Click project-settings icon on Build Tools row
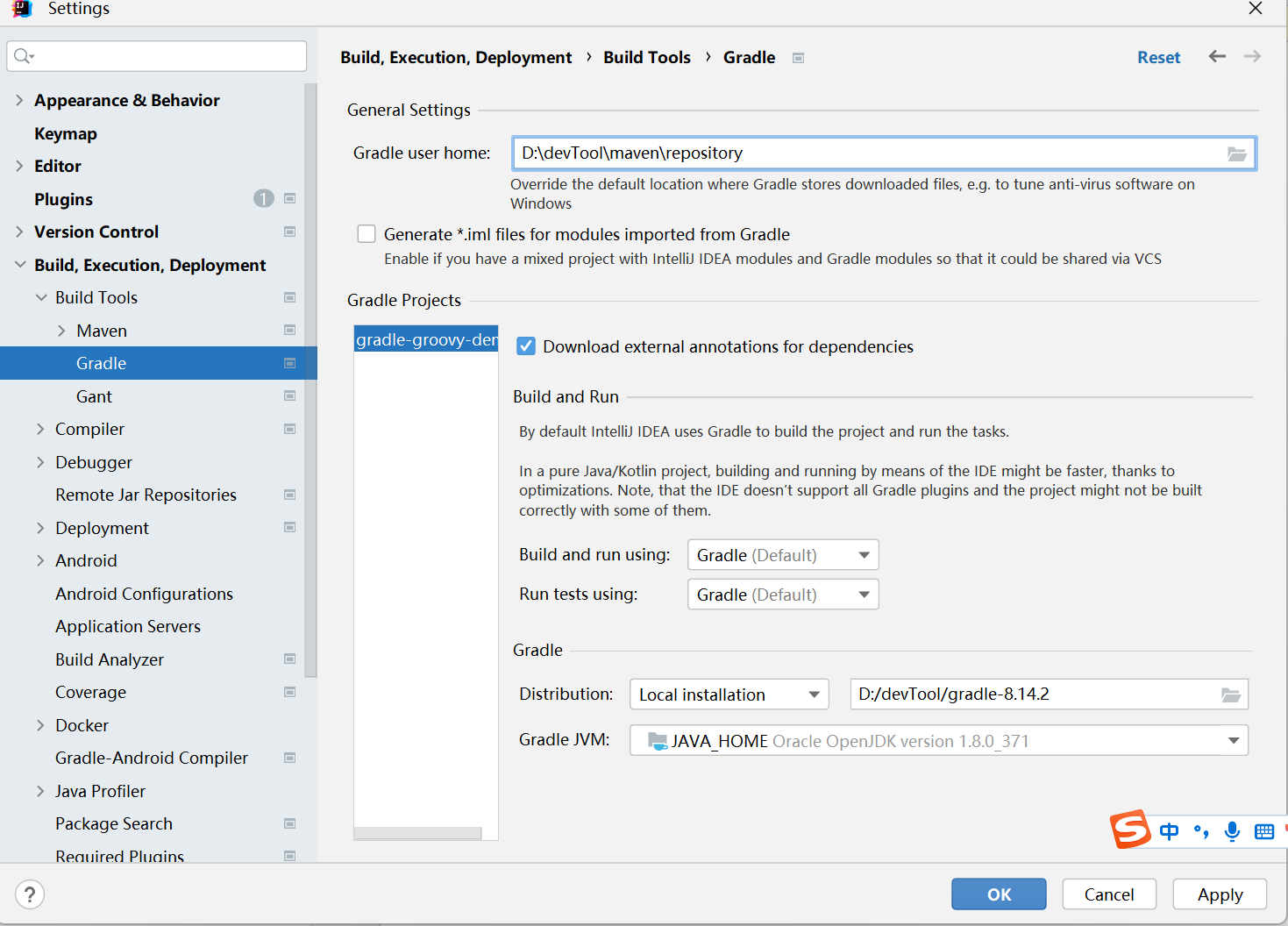The width and height of the screenshot is (1288, 926). [289, 297]
